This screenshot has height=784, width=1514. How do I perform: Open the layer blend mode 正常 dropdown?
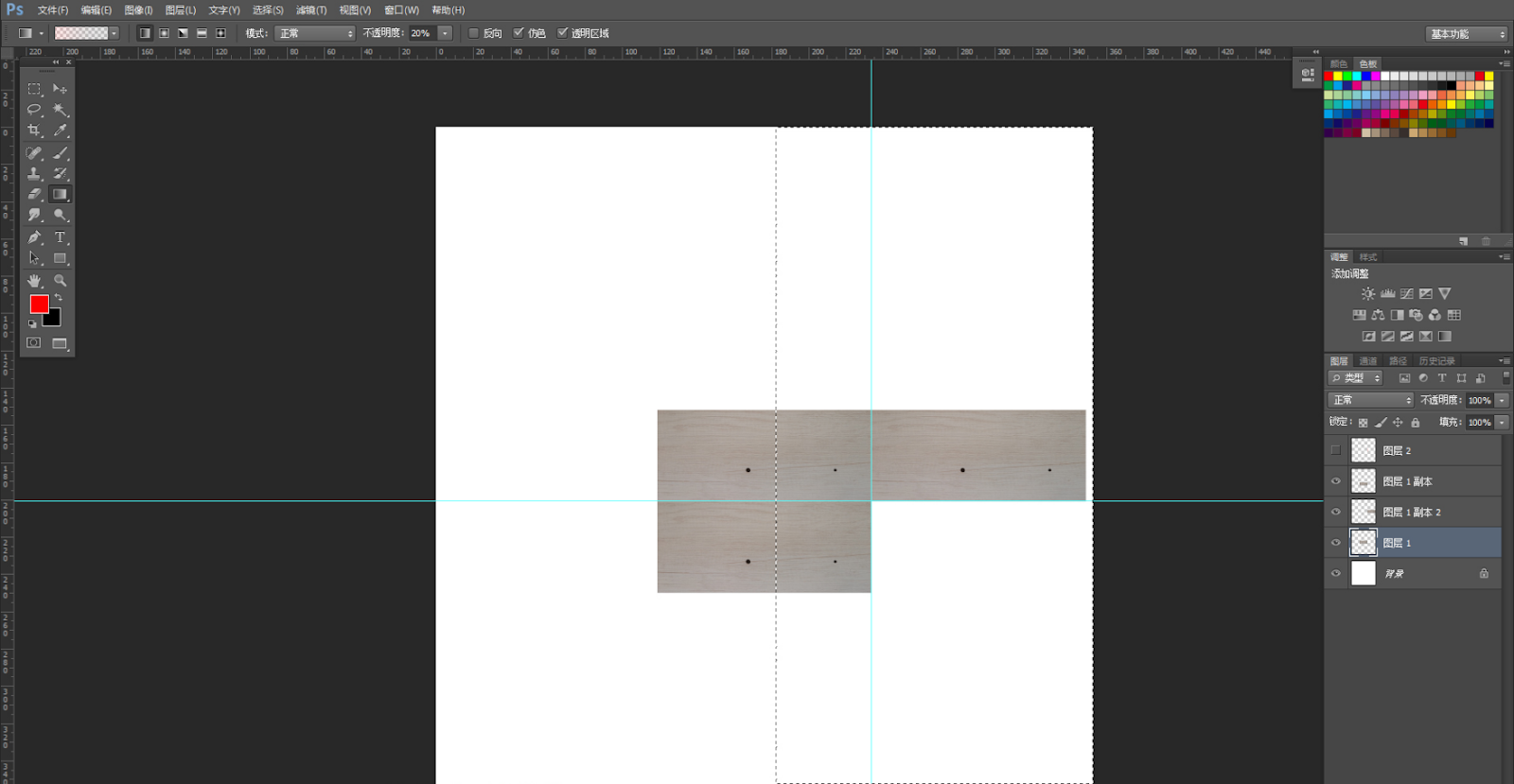[x=1370, y=400]
